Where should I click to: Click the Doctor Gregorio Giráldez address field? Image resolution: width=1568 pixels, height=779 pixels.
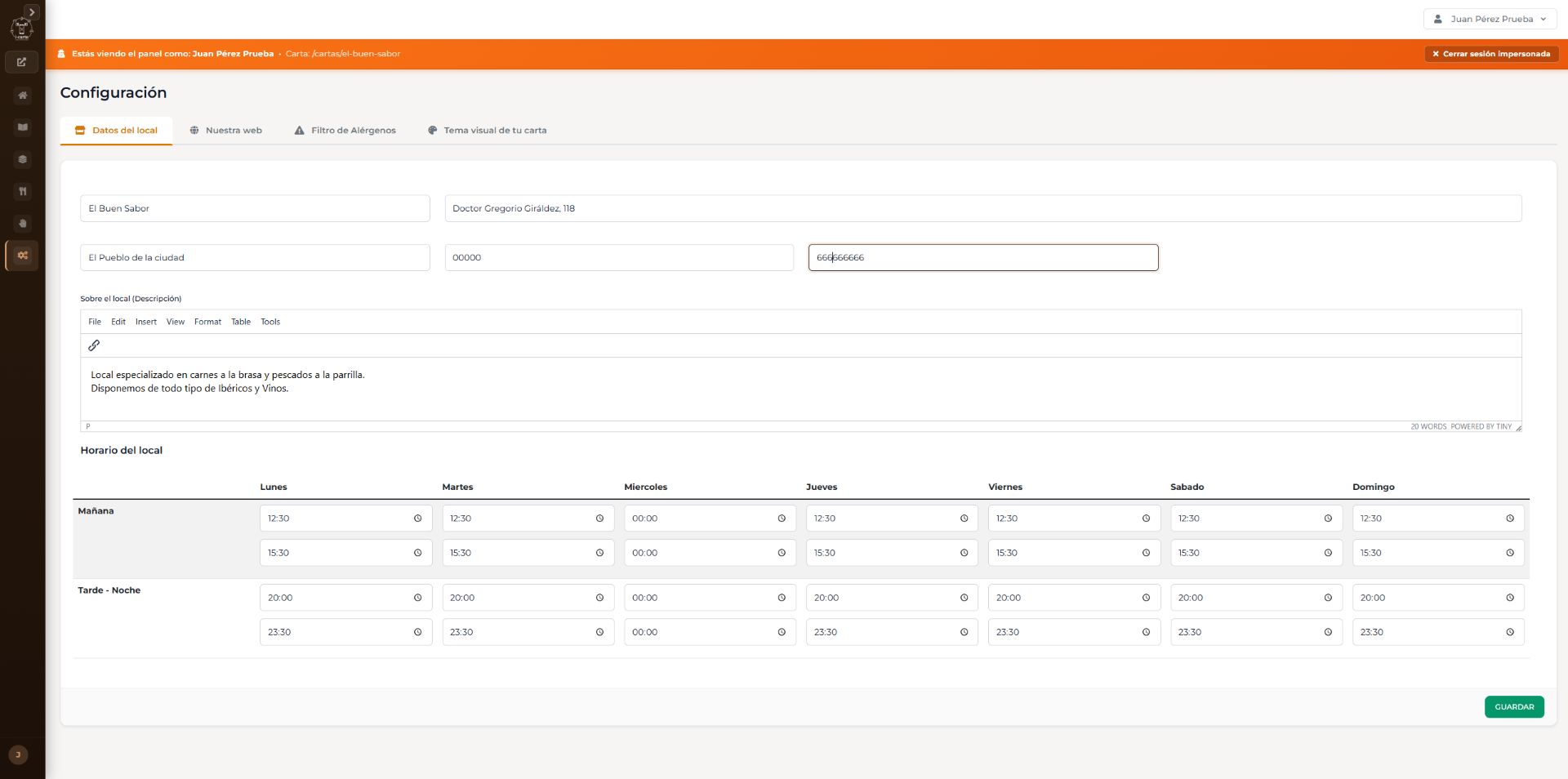[x=982, y=208]
